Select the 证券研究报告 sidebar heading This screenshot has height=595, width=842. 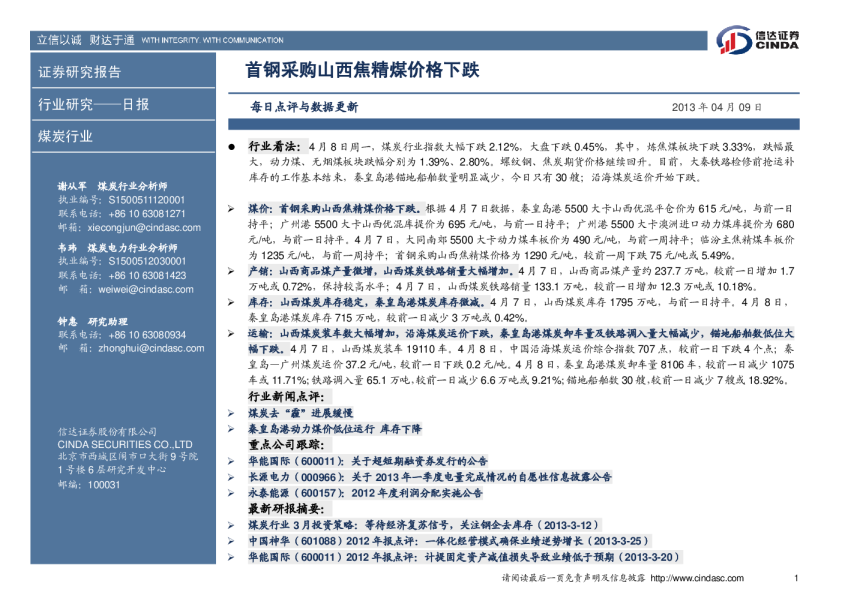pyautogui.click(x=80, y=72)
